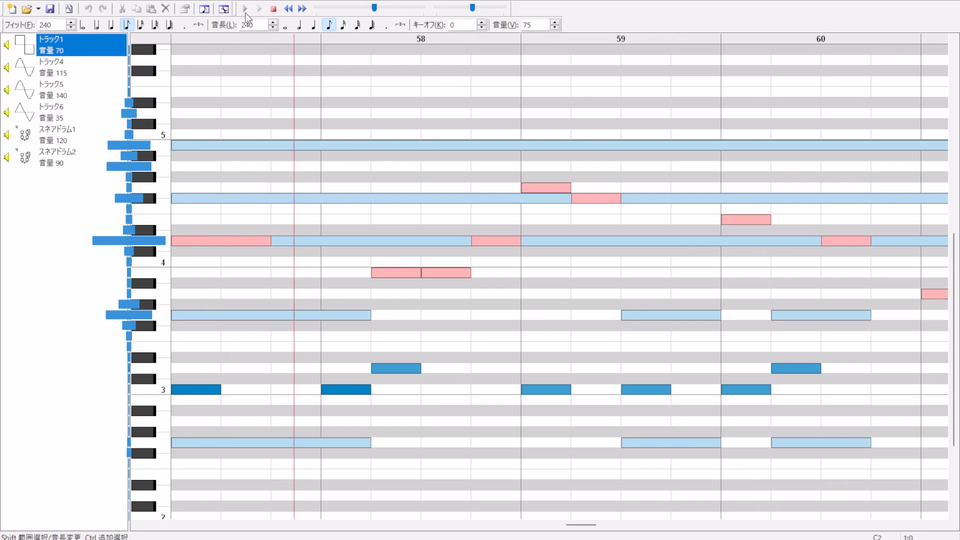The height and width of the screenshot is (540, 960).
Task: Expand the open-file dropdown arrow
Action: (38, 9)
